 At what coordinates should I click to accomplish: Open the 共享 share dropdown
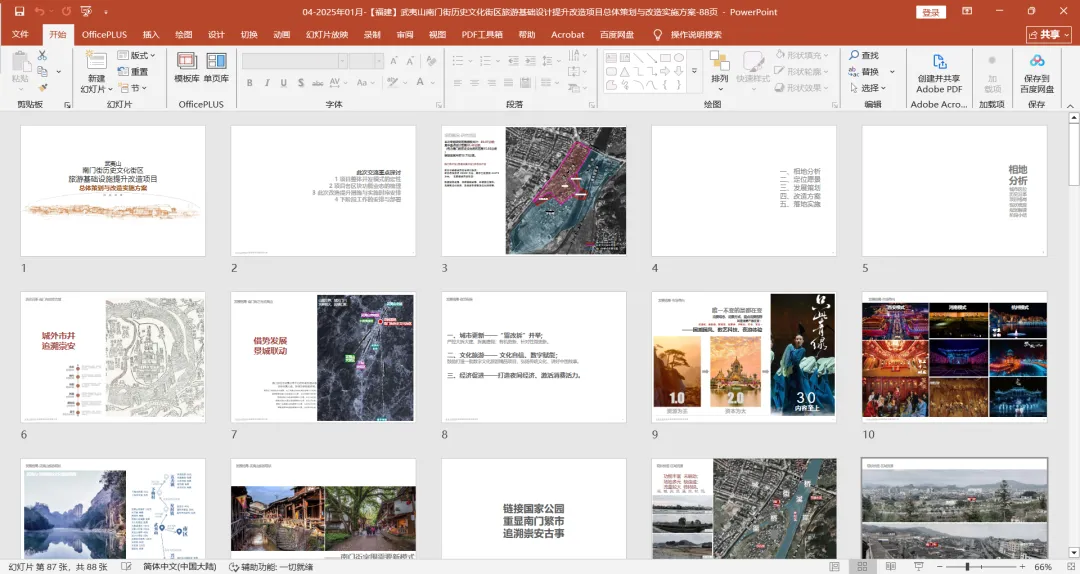(x=1049, y=34)
